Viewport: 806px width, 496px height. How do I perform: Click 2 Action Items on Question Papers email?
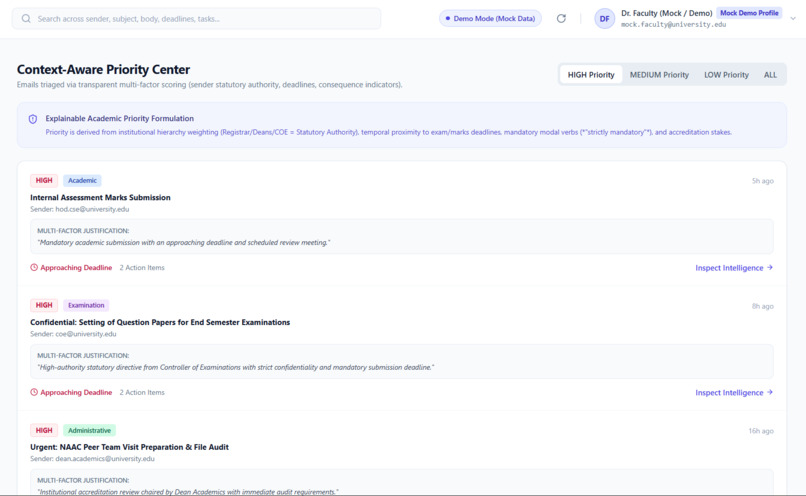click(142, 392)
